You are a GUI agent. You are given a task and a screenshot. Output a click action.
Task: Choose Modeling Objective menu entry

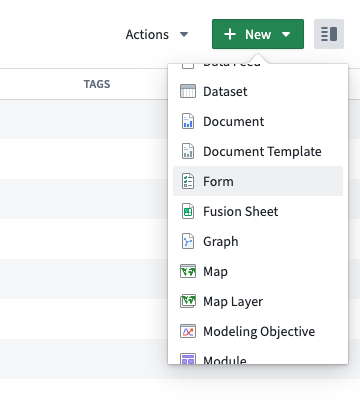[258, 331]
